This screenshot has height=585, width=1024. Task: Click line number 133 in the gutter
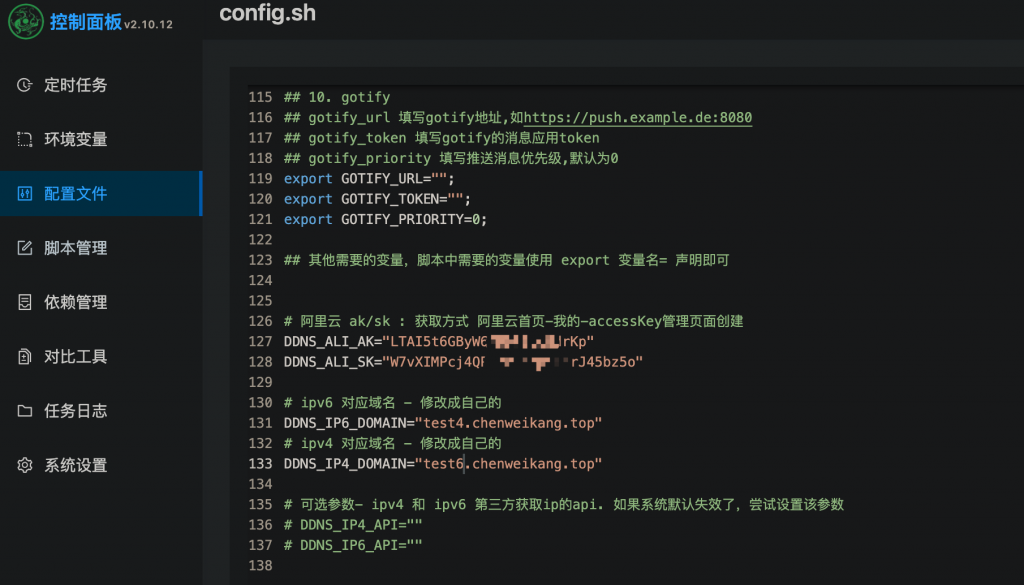tap(259, 464)
